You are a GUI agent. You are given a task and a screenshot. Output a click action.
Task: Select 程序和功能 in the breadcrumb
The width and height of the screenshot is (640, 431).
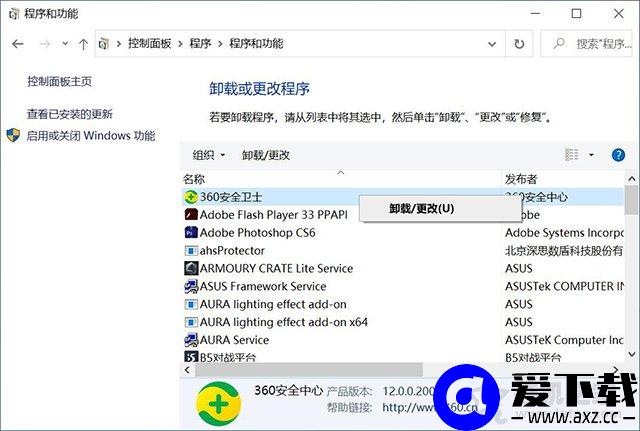pos(256,43)
